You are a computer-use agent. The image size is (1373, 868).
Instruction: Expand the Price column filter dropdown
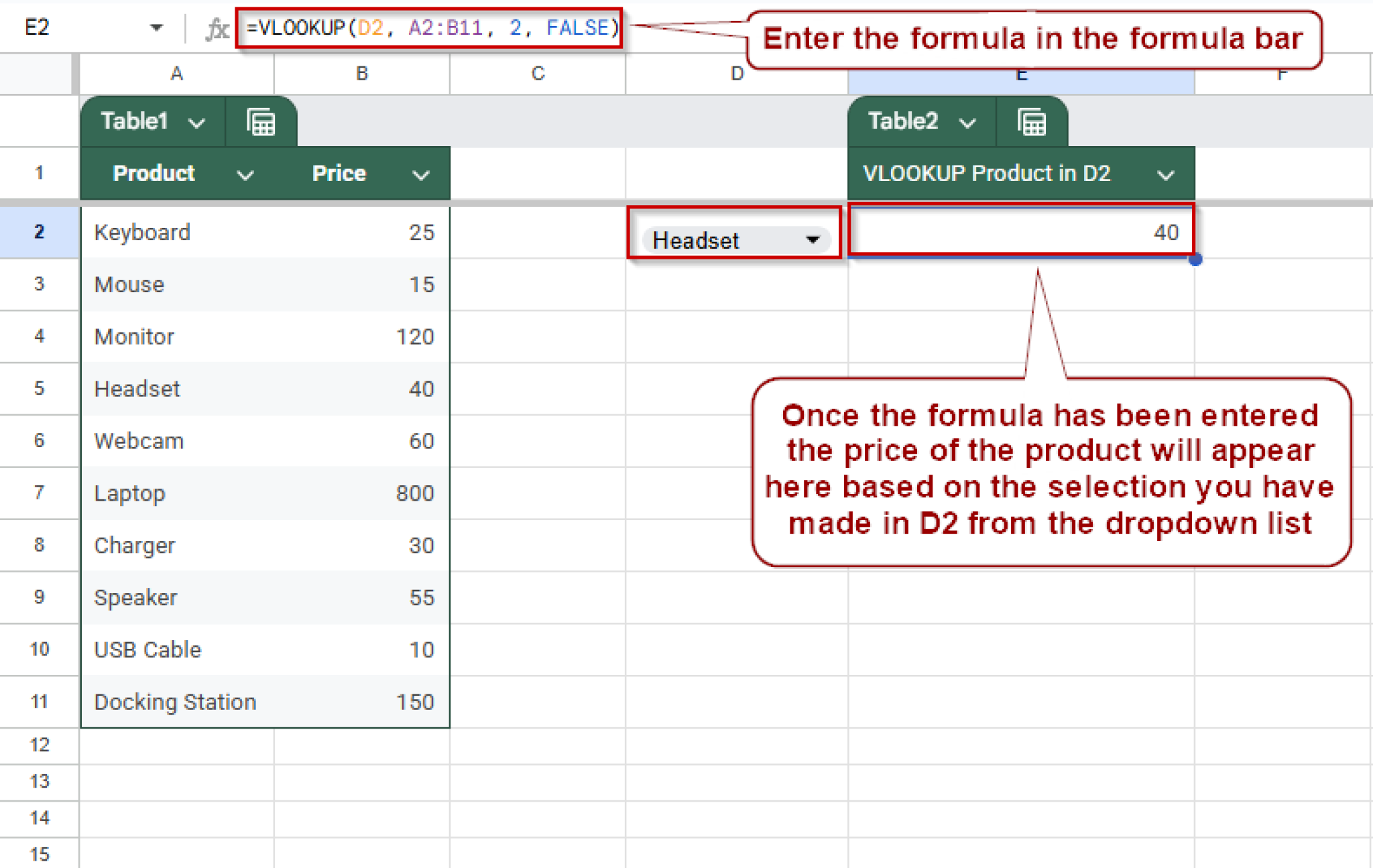(421, 175)
